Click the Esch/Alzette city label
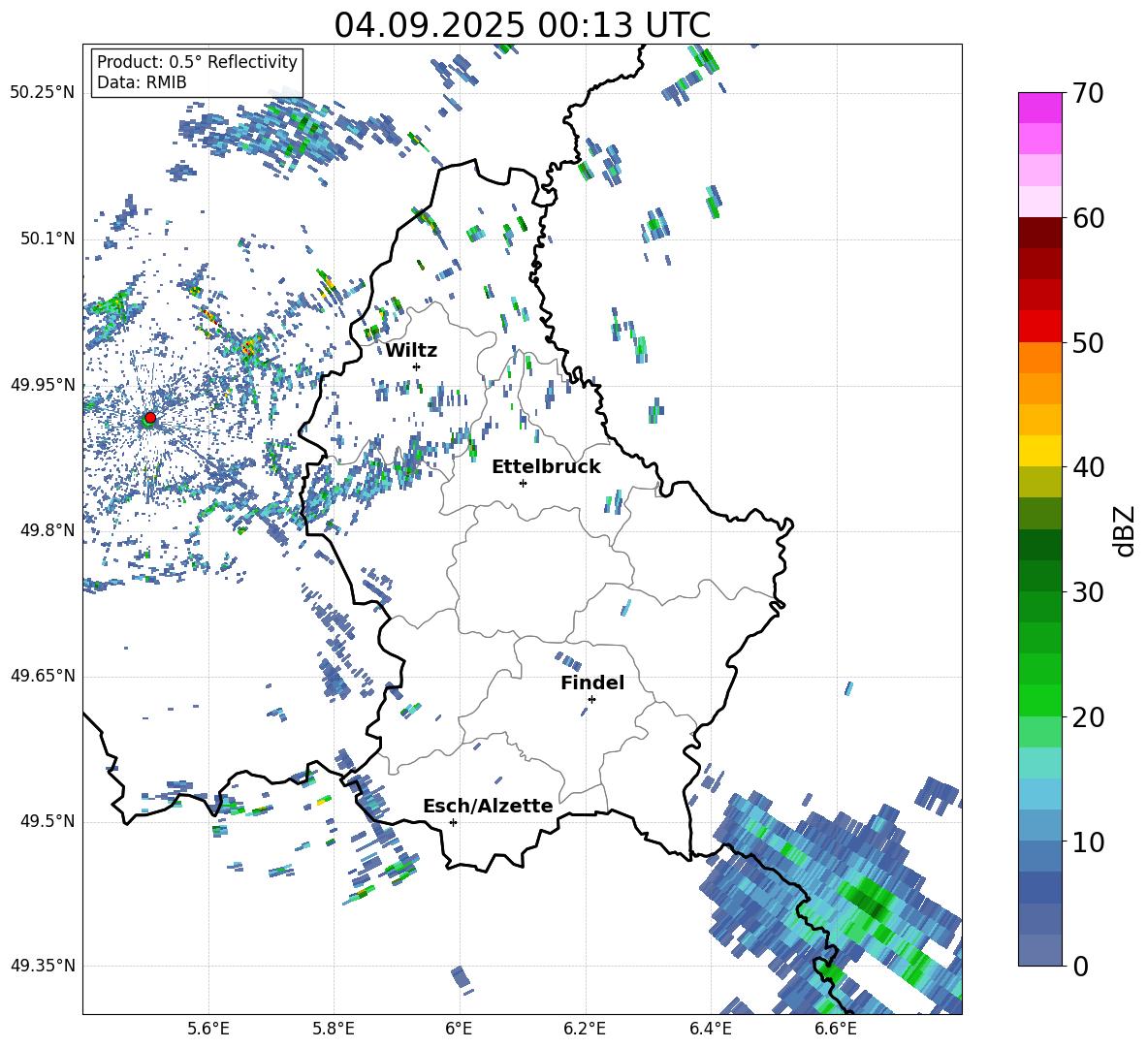 488,806
